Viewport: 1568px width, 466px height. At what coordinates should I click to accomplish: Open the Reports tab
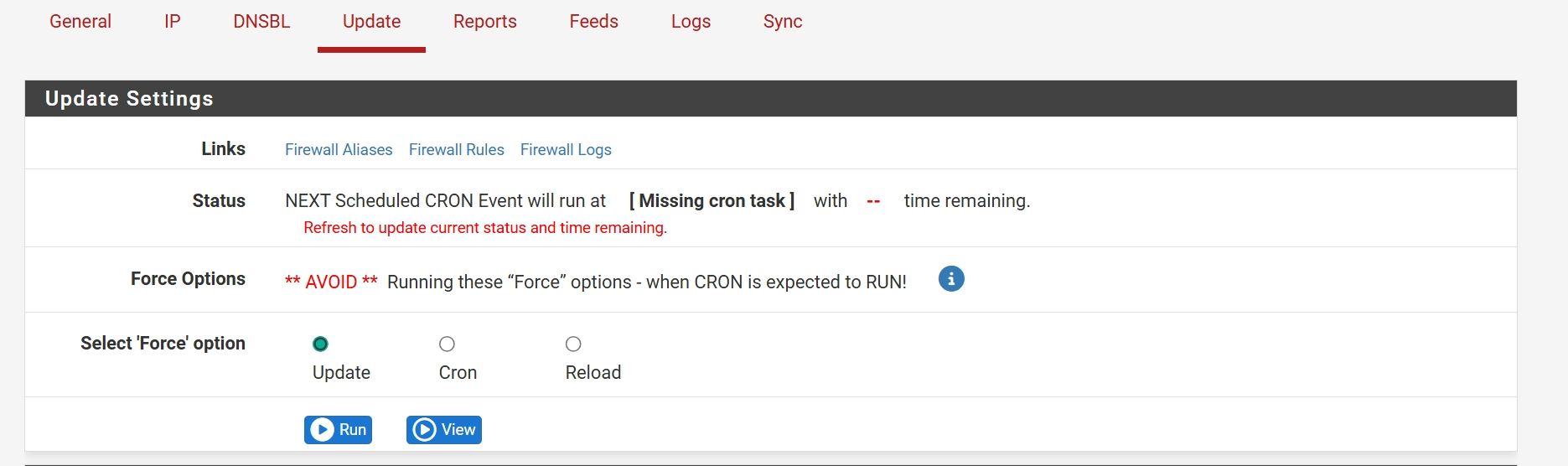point(484,22)
